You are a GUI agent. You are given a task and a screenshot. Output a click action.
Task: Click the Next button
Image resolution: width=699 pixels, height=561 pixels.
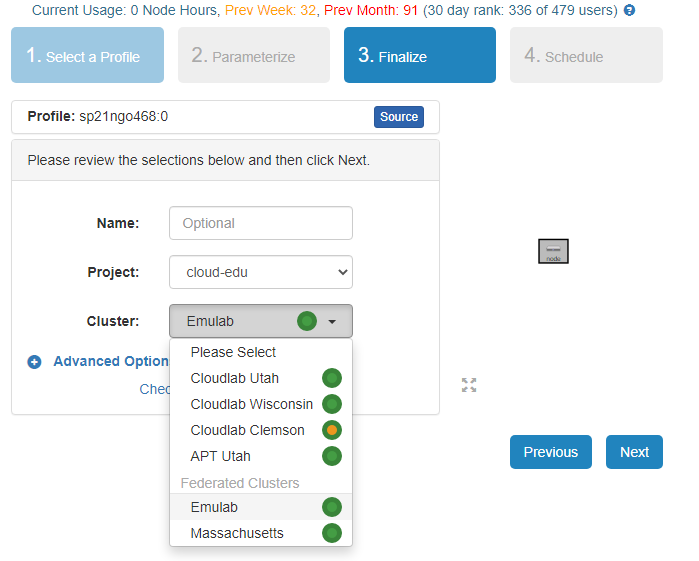click(x=634, y=452)
